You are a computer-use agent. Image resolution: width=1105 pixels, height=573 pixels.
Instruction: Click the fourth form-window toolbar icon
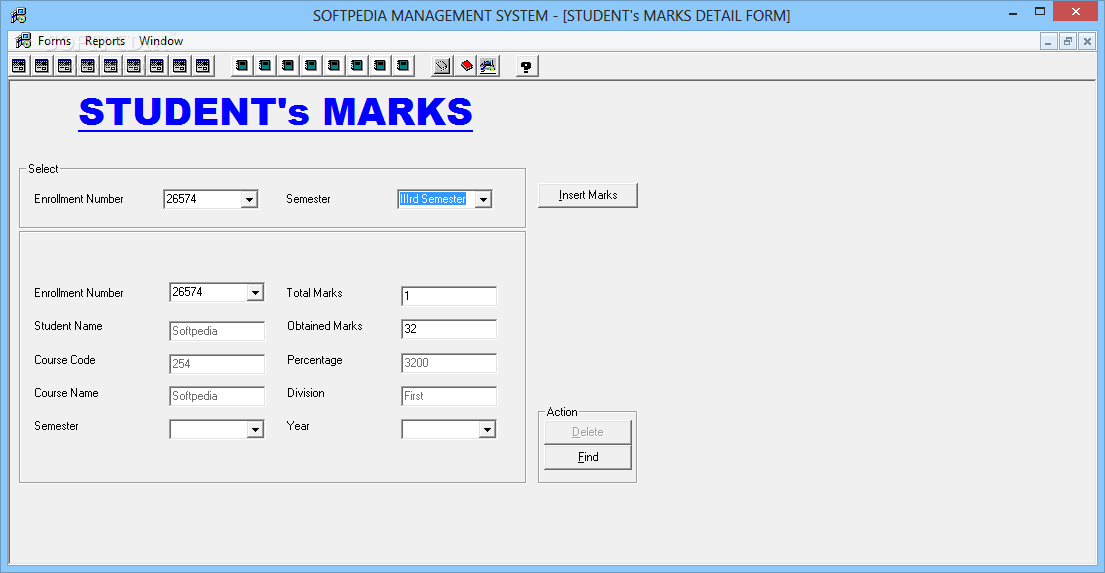88,66
